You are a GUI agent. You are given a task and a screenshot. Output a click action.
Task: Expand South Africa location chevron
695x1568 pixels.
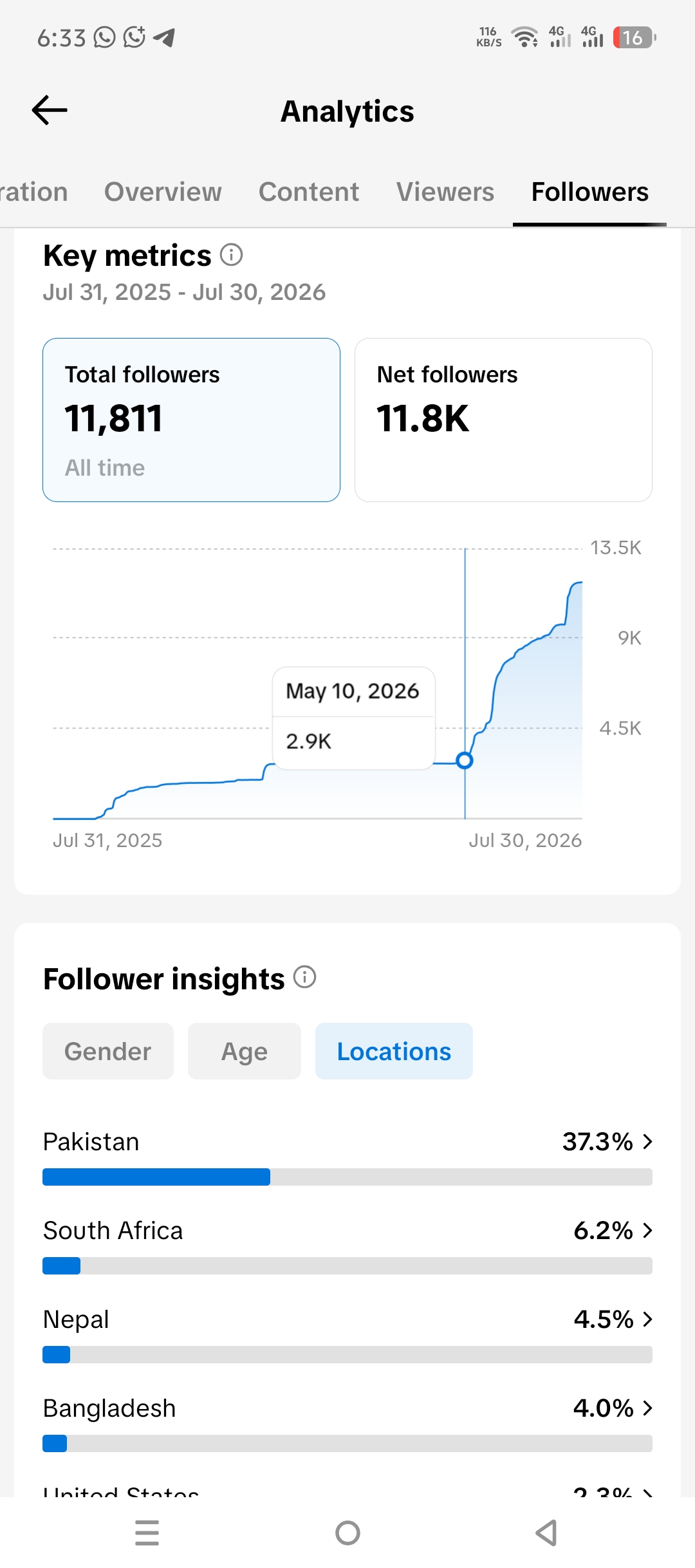coord(648,1231)
